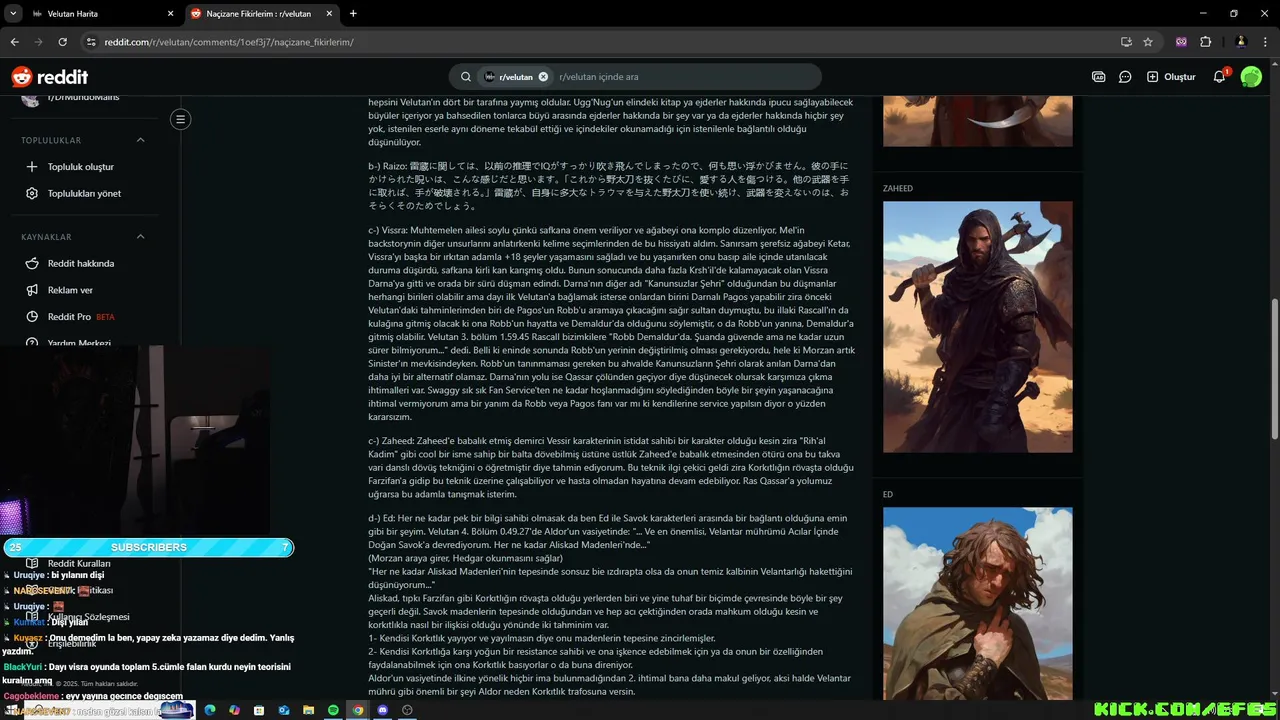Click 'Topluluk oluştur' in the sidebar

(81, 167)
